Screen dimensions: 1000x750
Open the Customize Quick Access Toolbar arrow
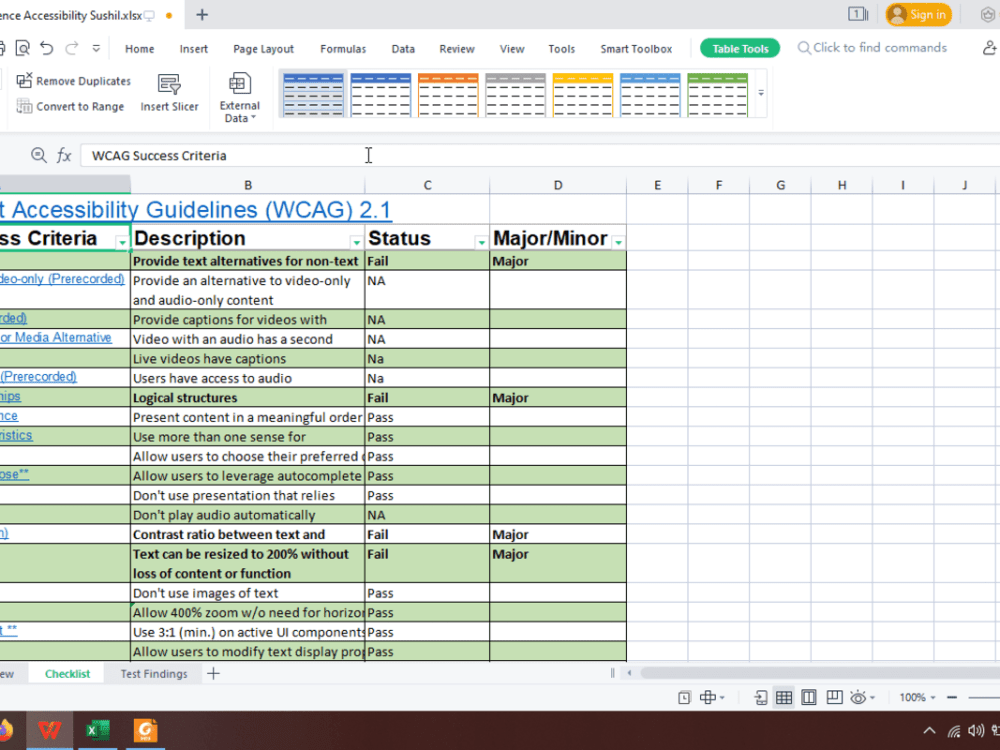point(96,48)
